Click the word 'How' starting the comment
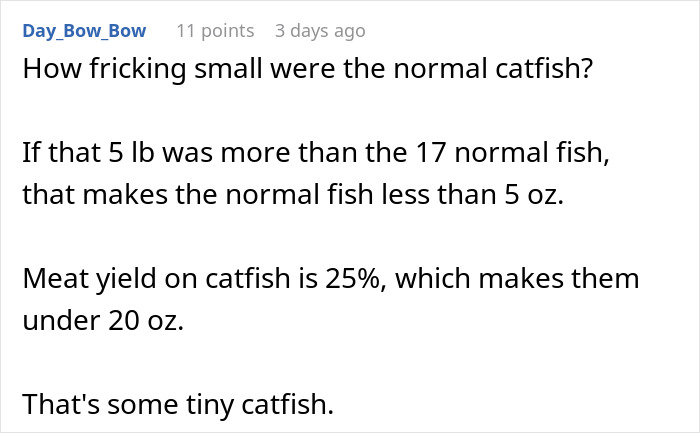 [x=46, y=73]
